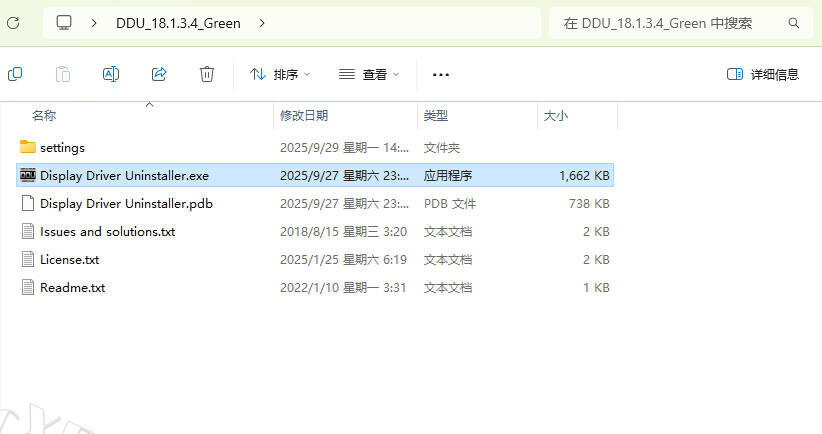Open the 排序 sort dropdown
This screenshot has height=434, width=822.
click(280, 74)
